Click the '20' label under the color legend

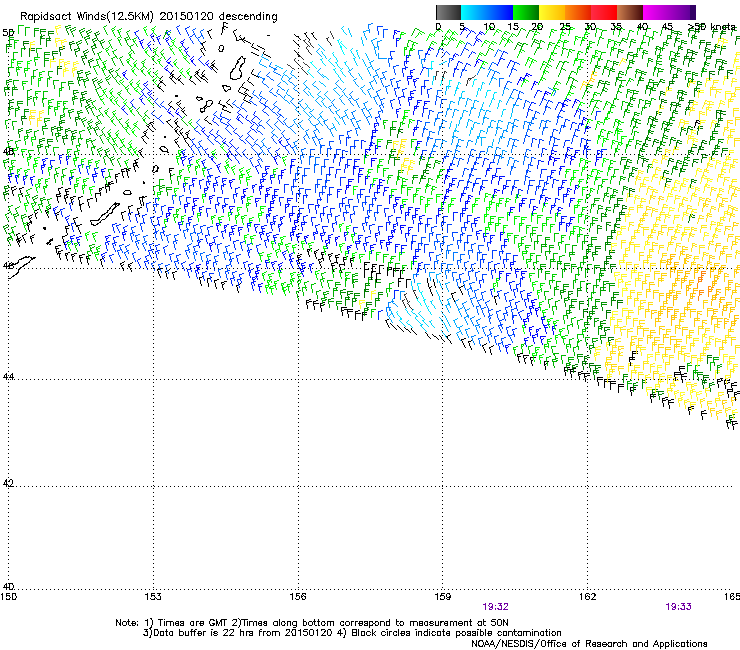538,27
